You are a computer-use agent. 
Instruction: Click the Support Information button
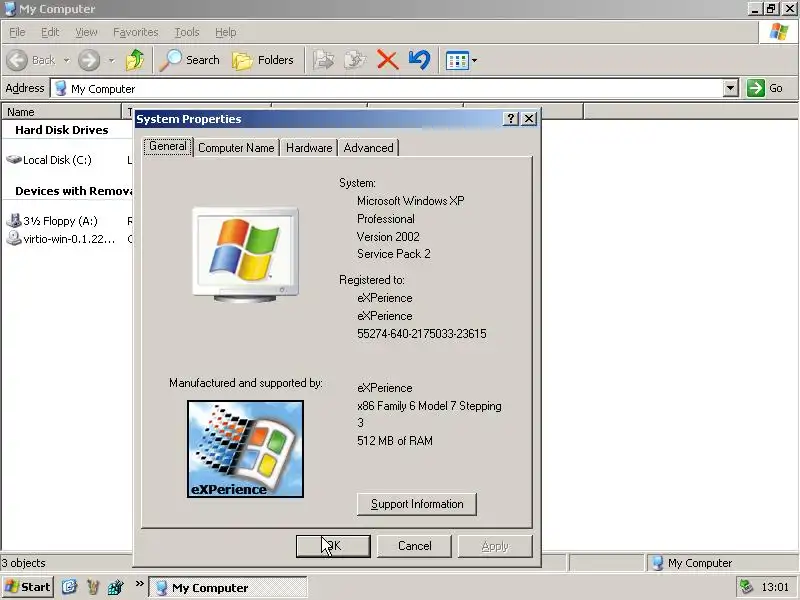[x=417, y=504]
